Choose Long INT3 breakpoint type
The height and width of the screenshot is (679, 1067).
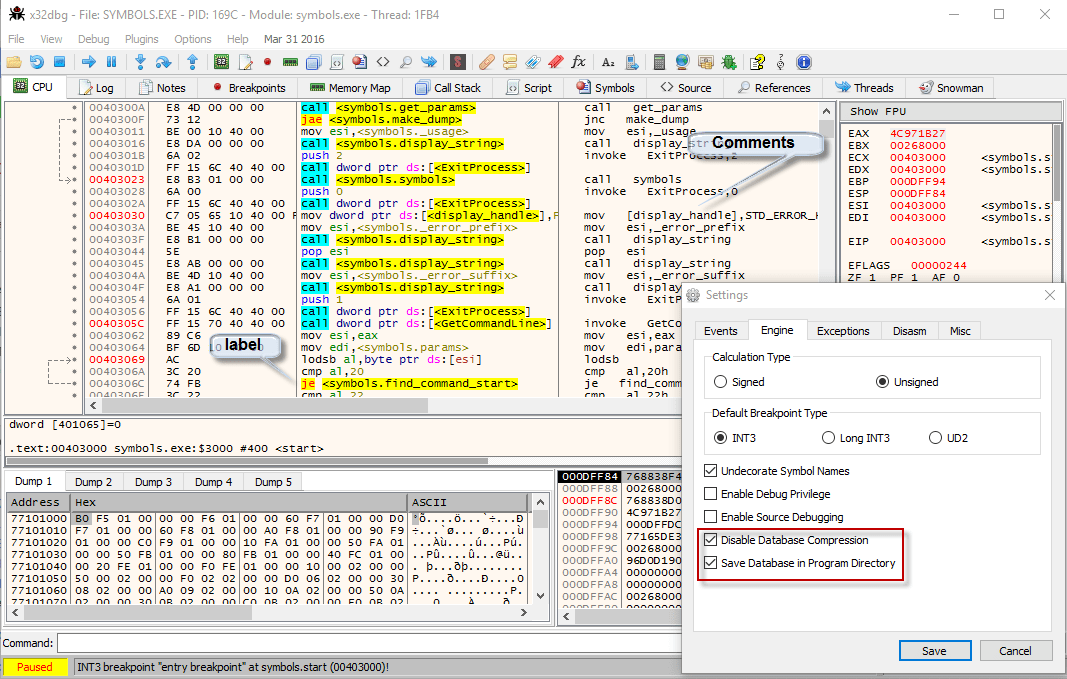[828, 438]
